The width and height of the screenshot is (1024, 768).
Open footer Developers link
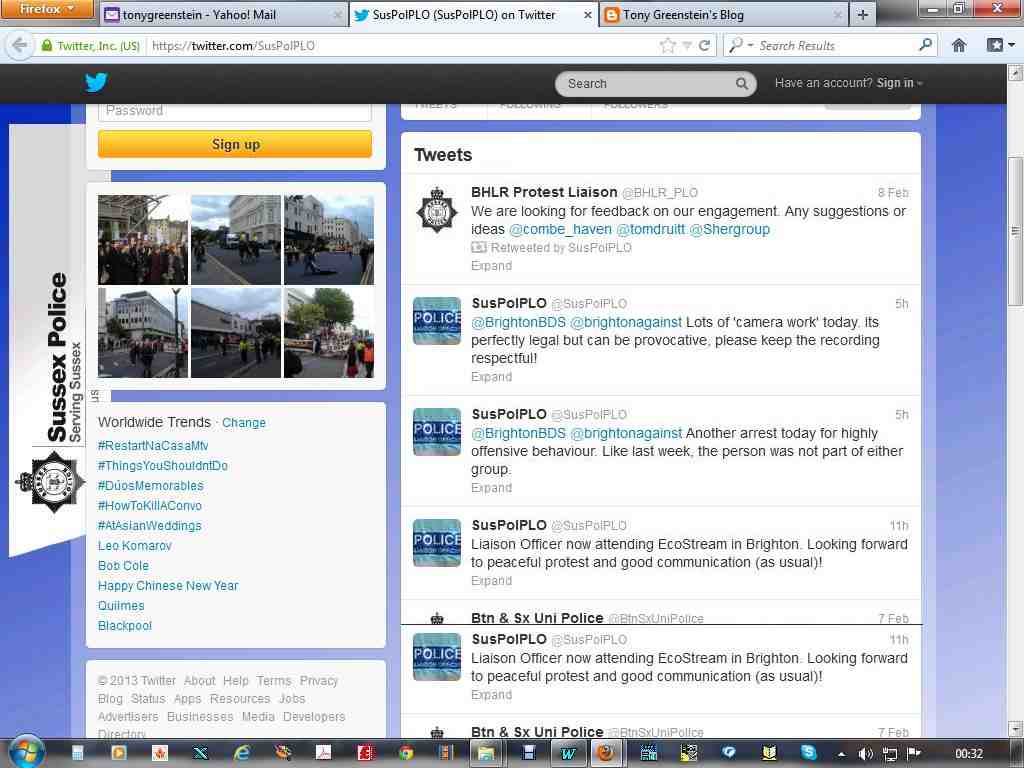point(314,716)
